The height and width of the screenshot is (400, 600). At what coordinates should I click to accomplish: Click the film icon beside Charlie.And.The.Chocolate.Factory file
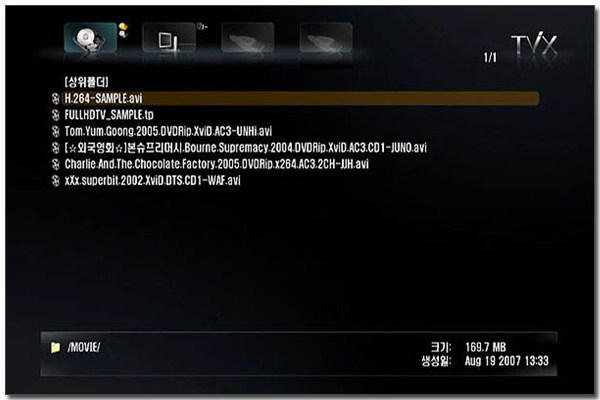click(55, 164)
